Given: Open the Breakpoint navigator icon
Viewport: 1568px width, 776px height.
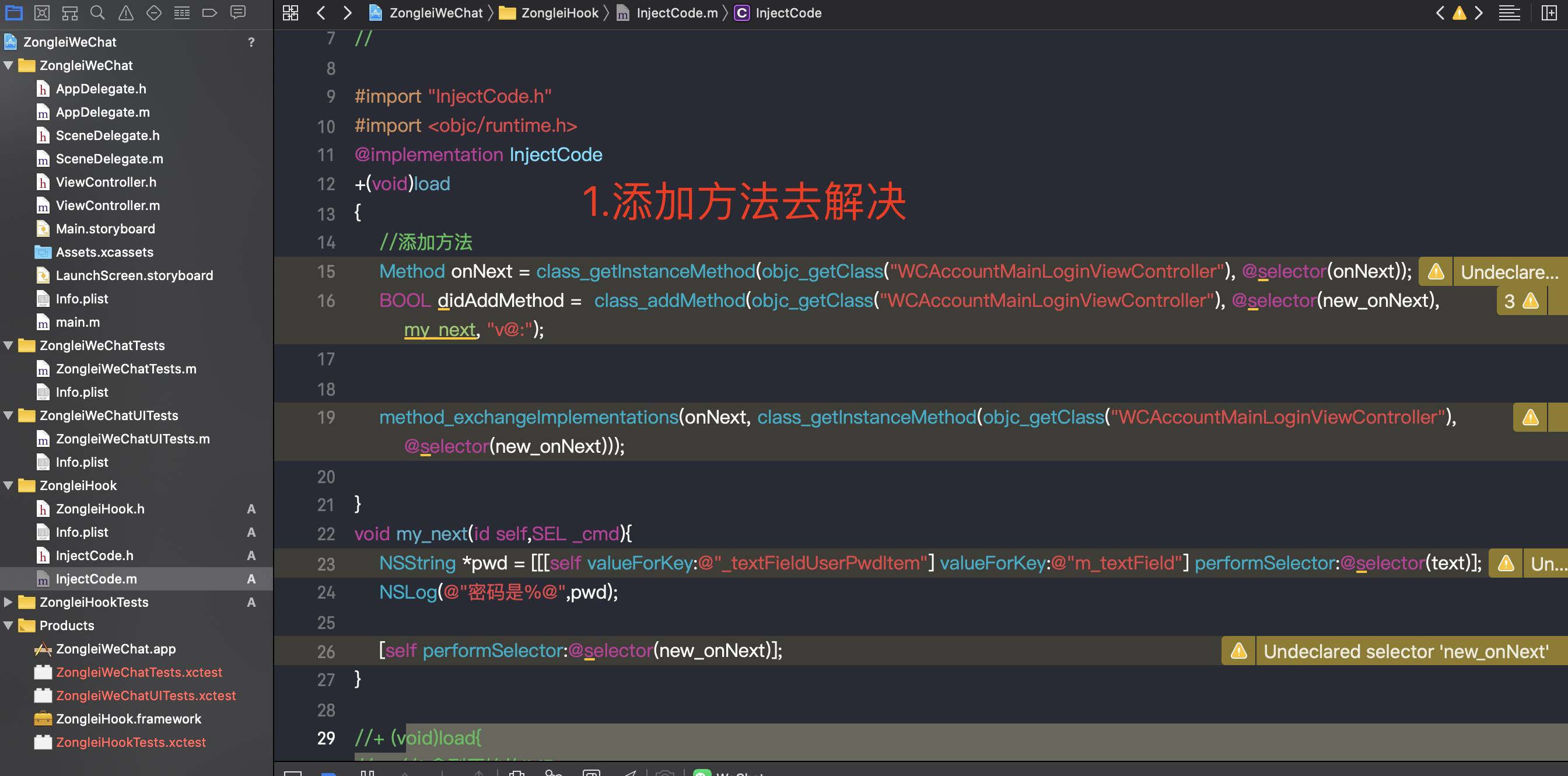Looking at the screenshot, I should click(x=209, y=12).
